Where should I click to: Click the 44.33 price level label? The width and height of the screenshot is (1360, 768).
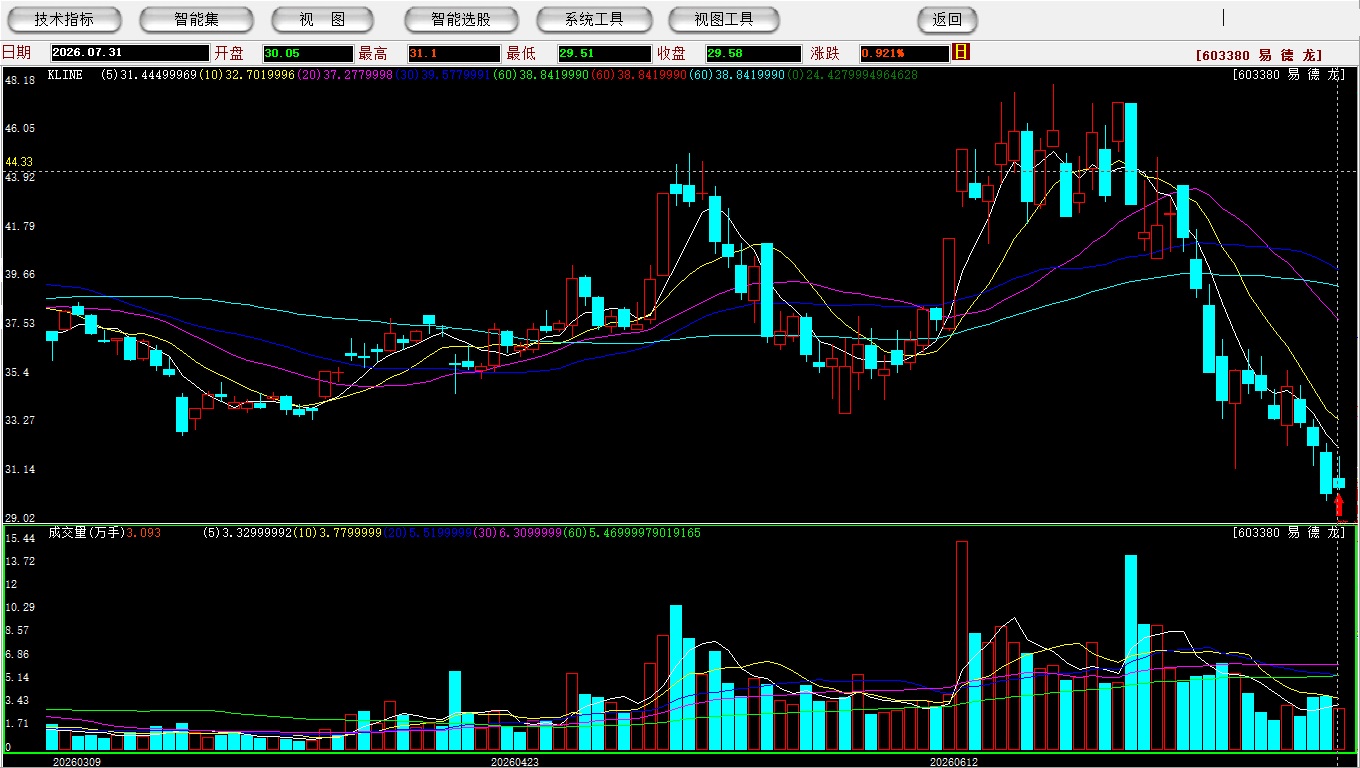point(19,162)
